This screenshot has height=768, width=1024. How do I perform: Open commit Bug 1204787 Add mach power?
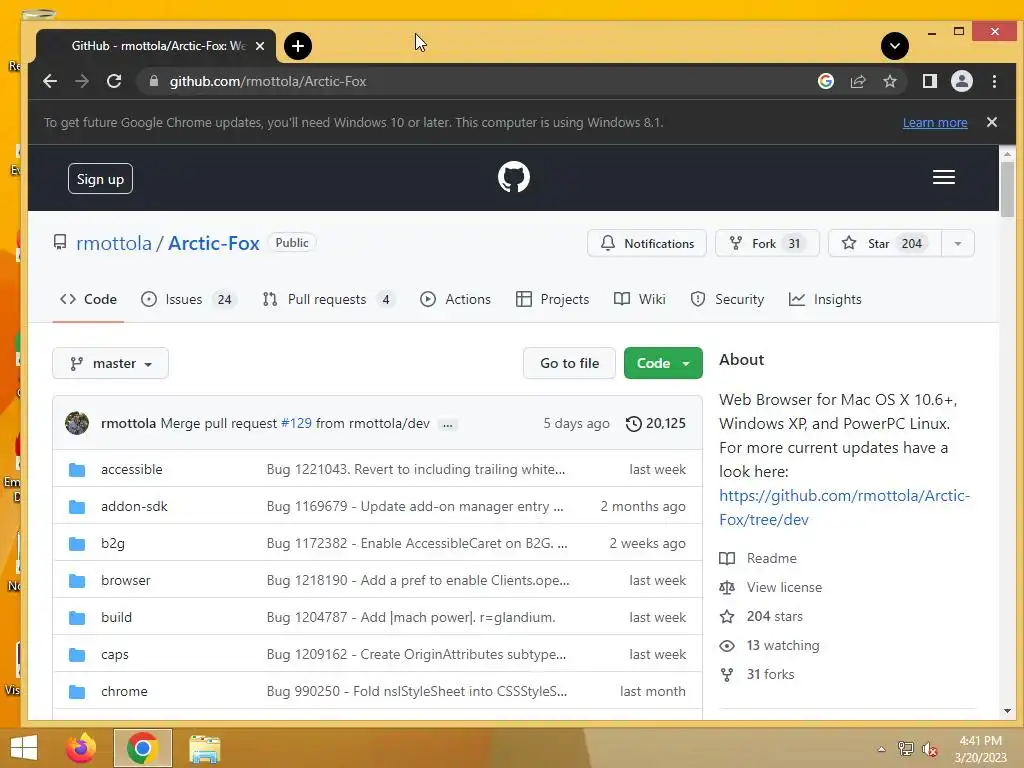(411, 617)
